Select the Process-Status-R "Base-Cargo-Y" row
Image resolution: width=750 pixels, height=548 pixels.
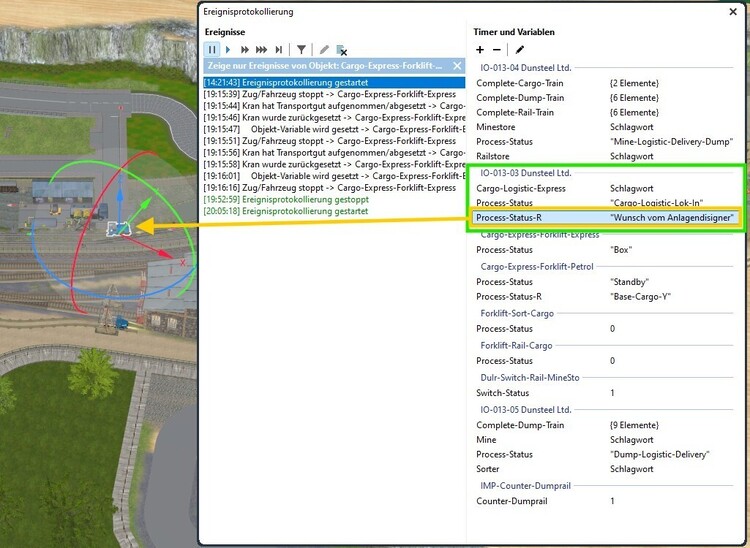click(x=605, y=296)
